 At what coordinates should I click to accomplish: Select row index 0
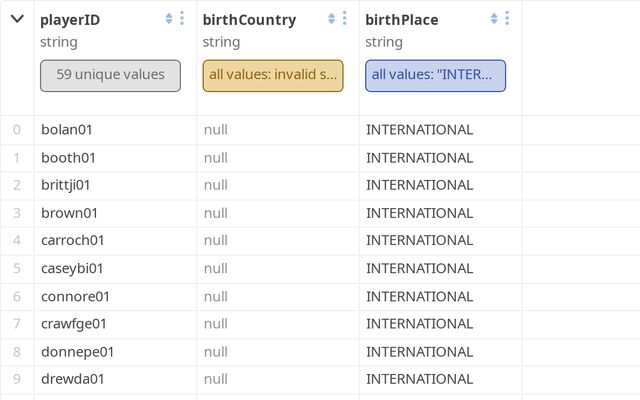[x=16, y=130]
